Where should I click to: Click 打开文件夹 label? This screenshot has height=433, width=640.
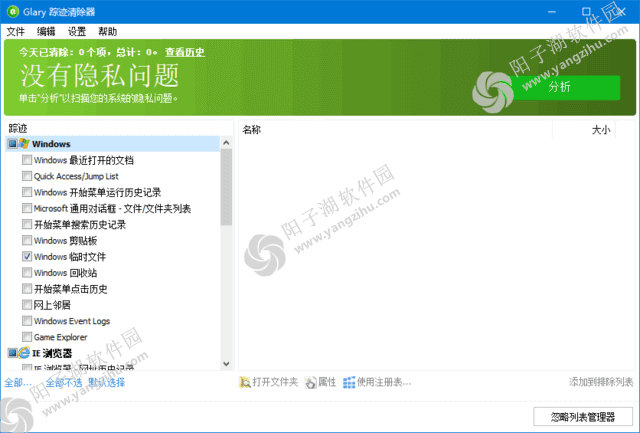click(x=275, y=382)
